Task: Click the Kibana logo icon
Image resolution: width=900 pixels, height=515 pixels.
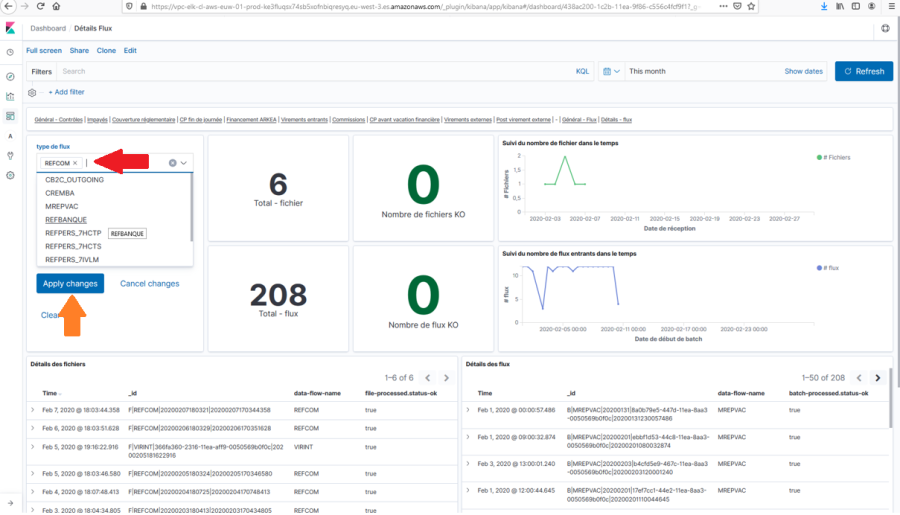Action: (10, 28)
